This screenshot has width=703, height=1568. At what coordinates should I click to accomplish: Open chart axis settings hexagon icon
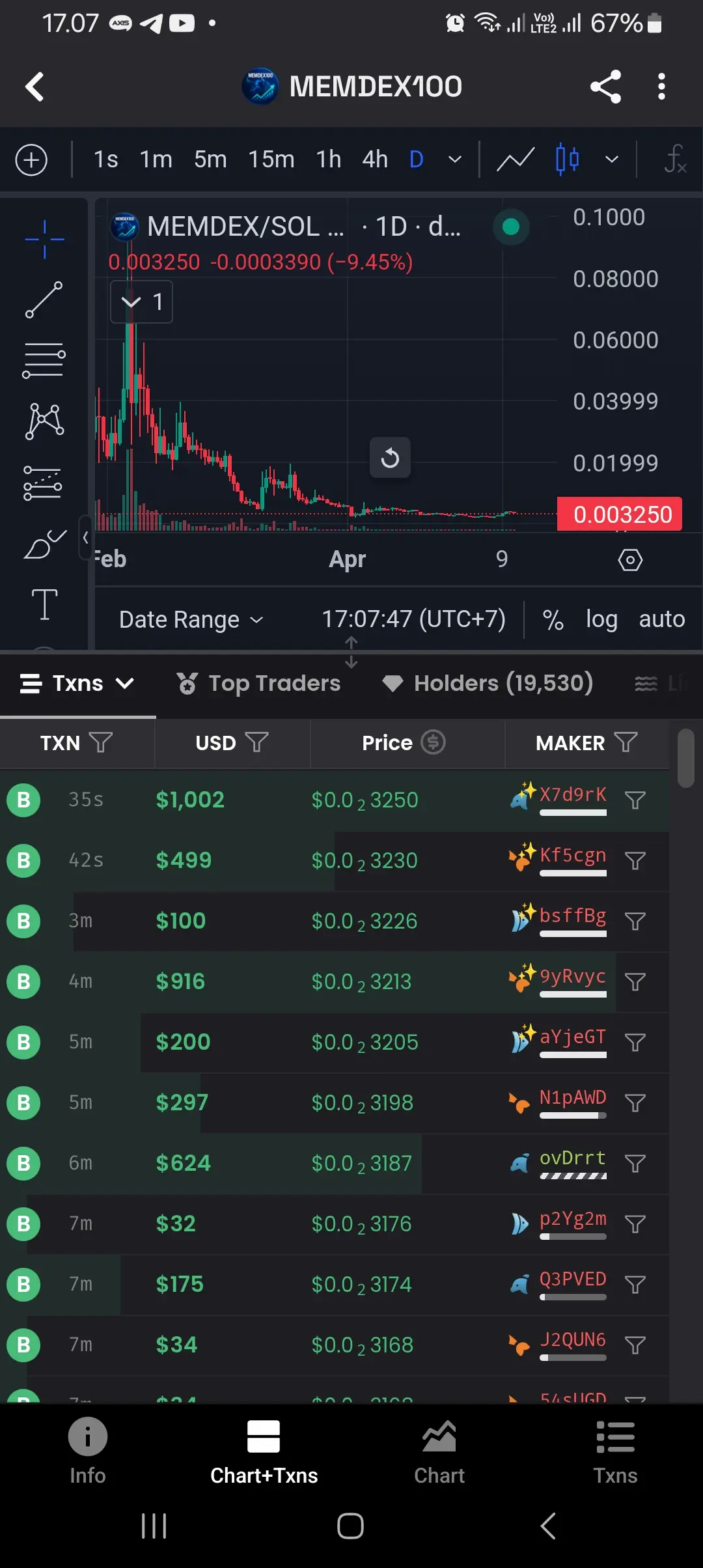(629, 559)
